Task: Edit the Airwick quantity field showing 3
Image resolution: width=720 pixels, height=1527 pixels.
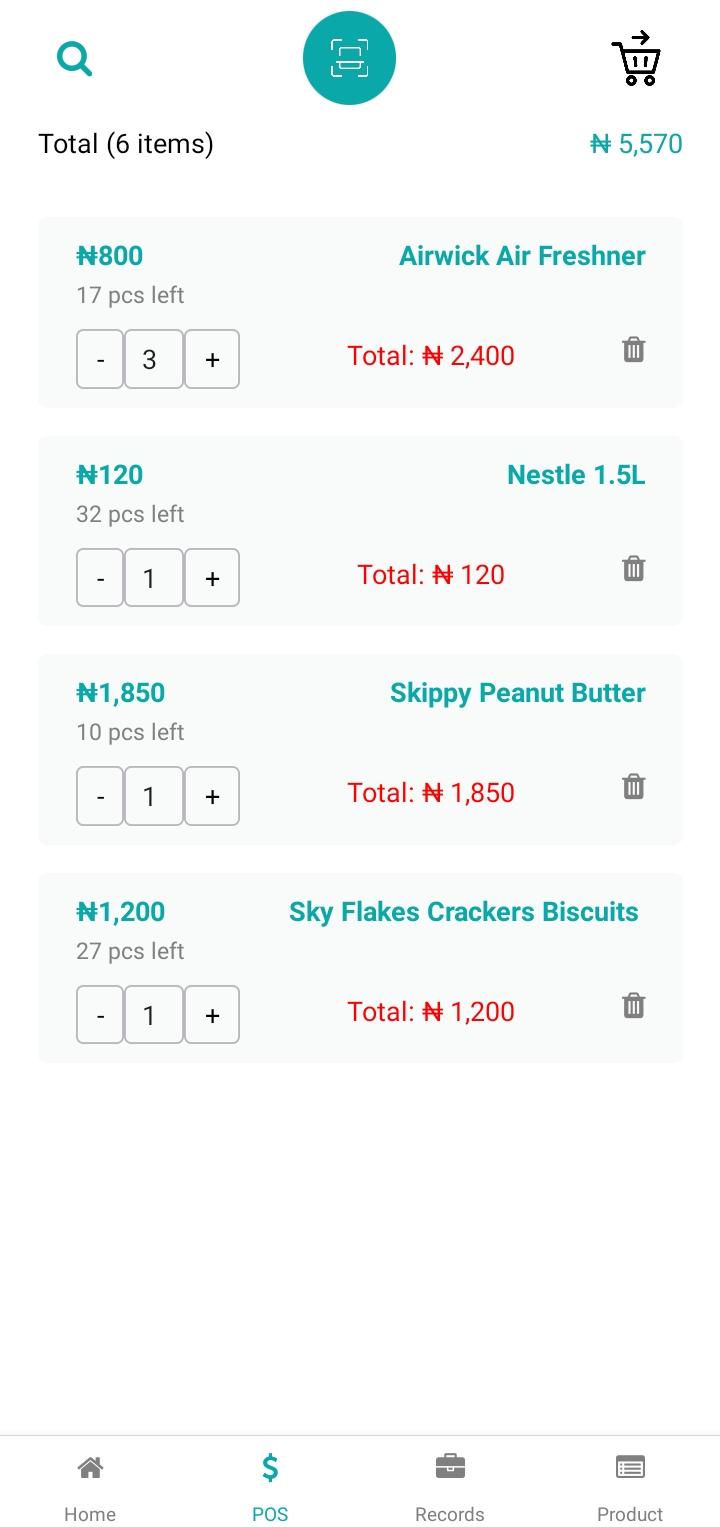Action: [x=154, y=359]
